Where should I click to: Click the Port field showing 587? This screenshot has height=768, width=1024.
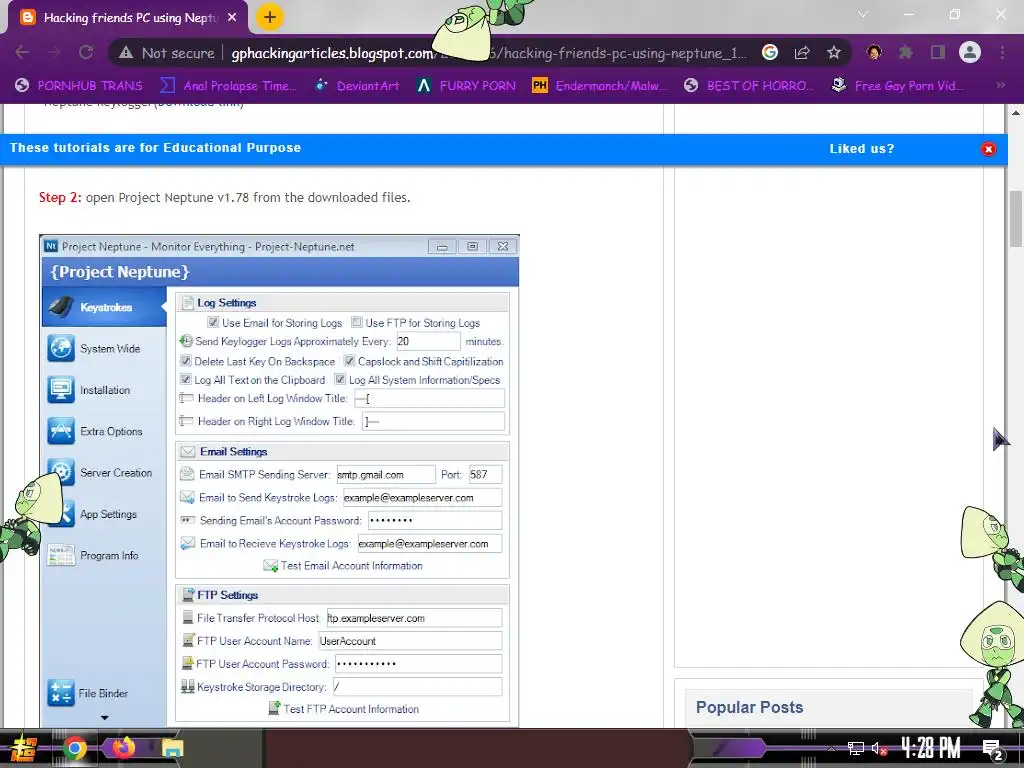485,475
